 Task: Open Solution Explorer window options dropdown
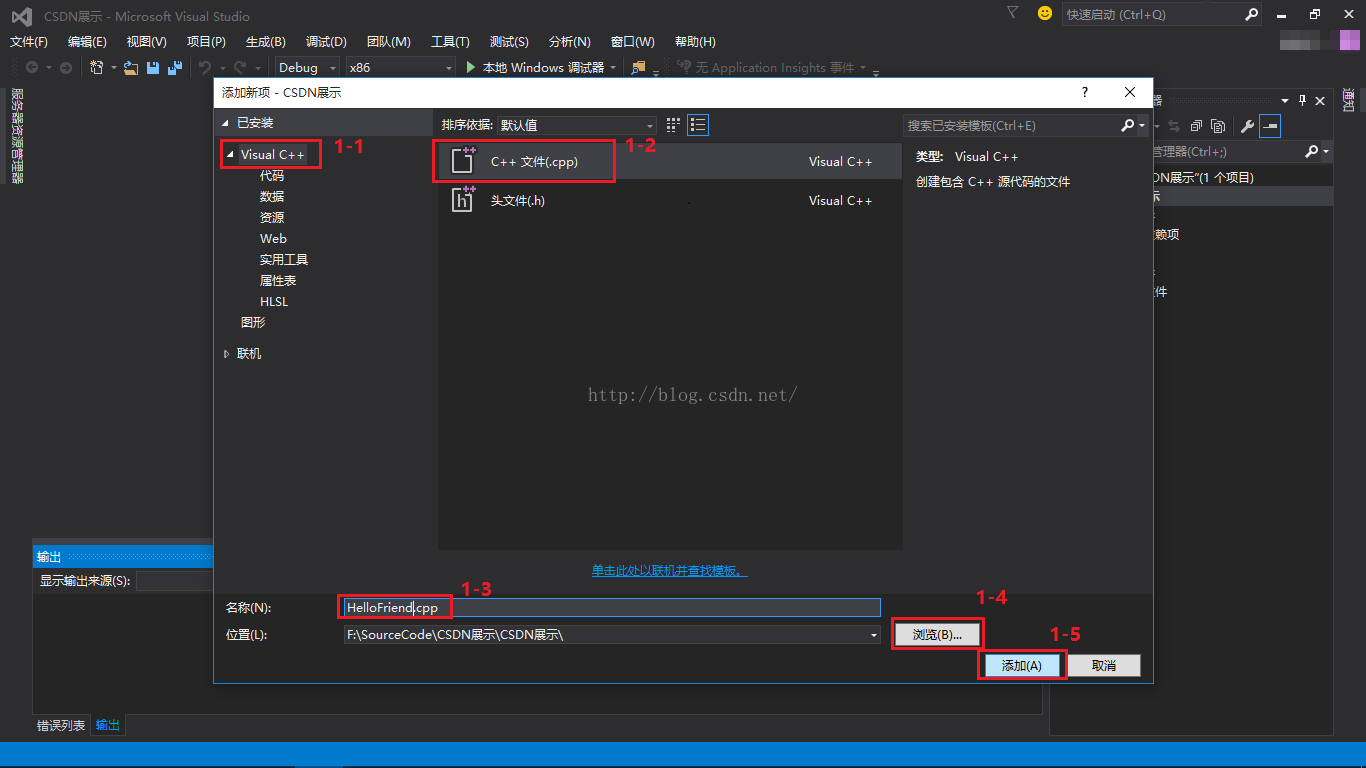point(1285,100)
